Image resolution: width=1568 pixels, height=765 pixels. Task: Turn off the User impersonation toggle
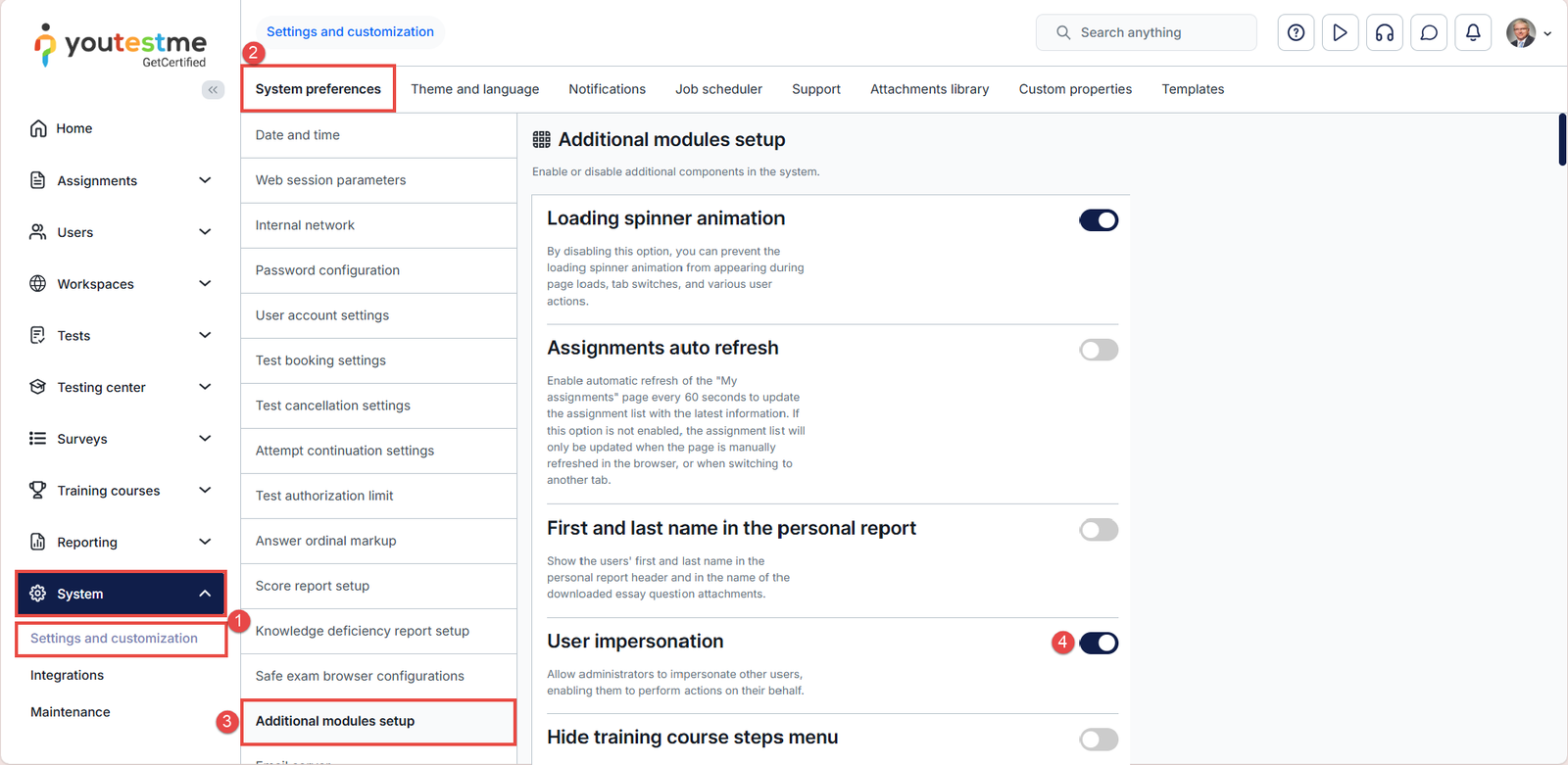point(1099,644)
